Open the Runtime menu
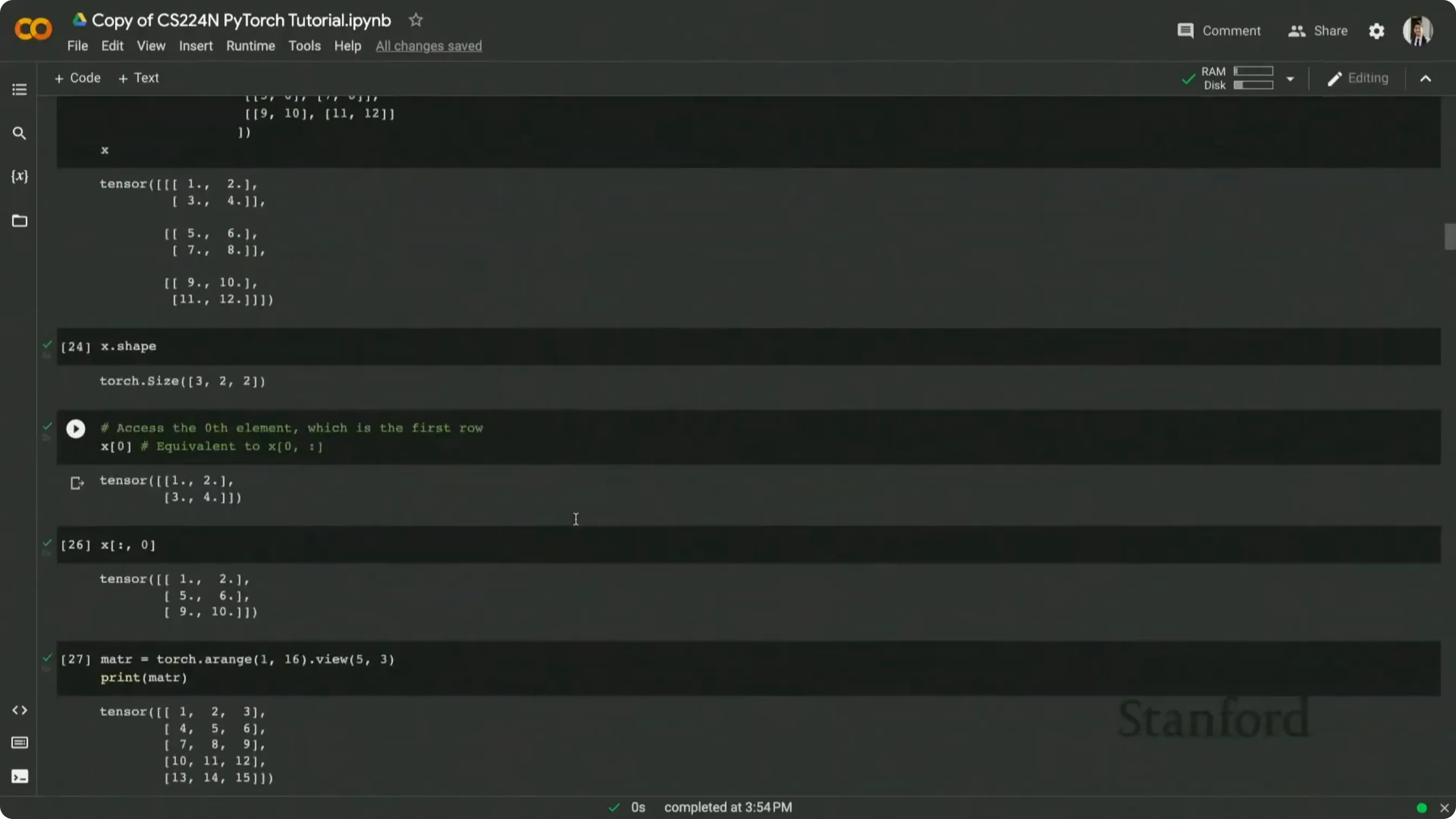Image resolution: width=1456 pixels, height=819 pixels. (x=250, y=46)
